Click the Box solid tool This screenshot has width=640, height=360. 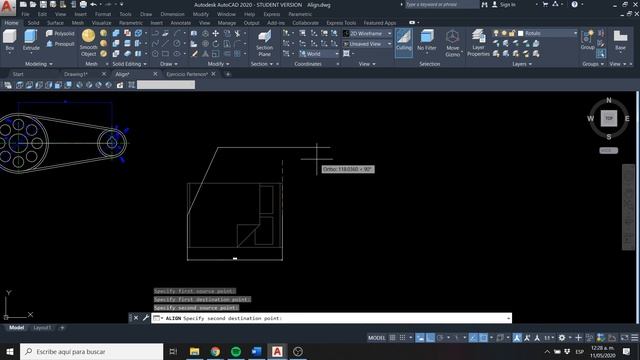(10, 40)
